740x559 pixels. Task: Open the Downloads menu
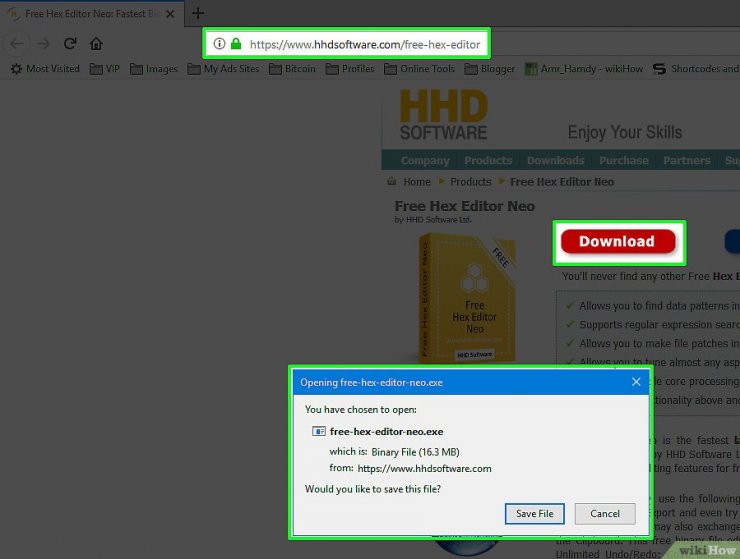coord(555,161)
